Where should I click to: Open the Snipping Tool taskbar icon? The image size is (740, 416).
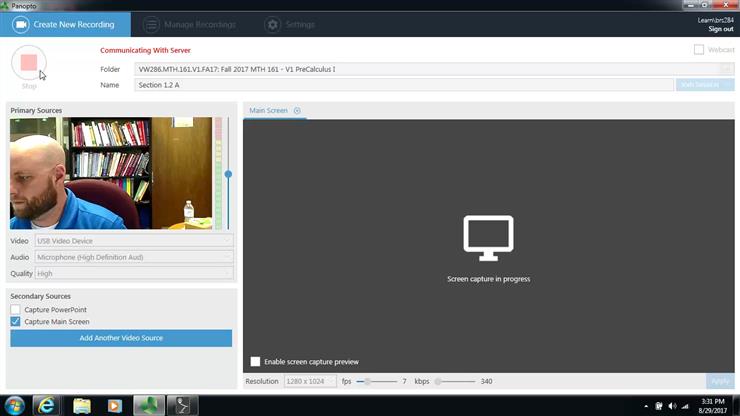[x=182, y=405]
